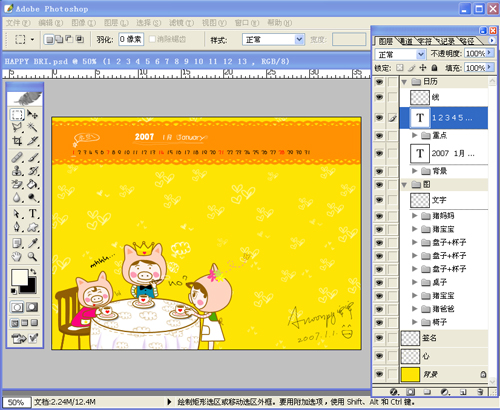Collapse the 日历 layer group
This screenshot has width=500, height=410.
[404, 82]
